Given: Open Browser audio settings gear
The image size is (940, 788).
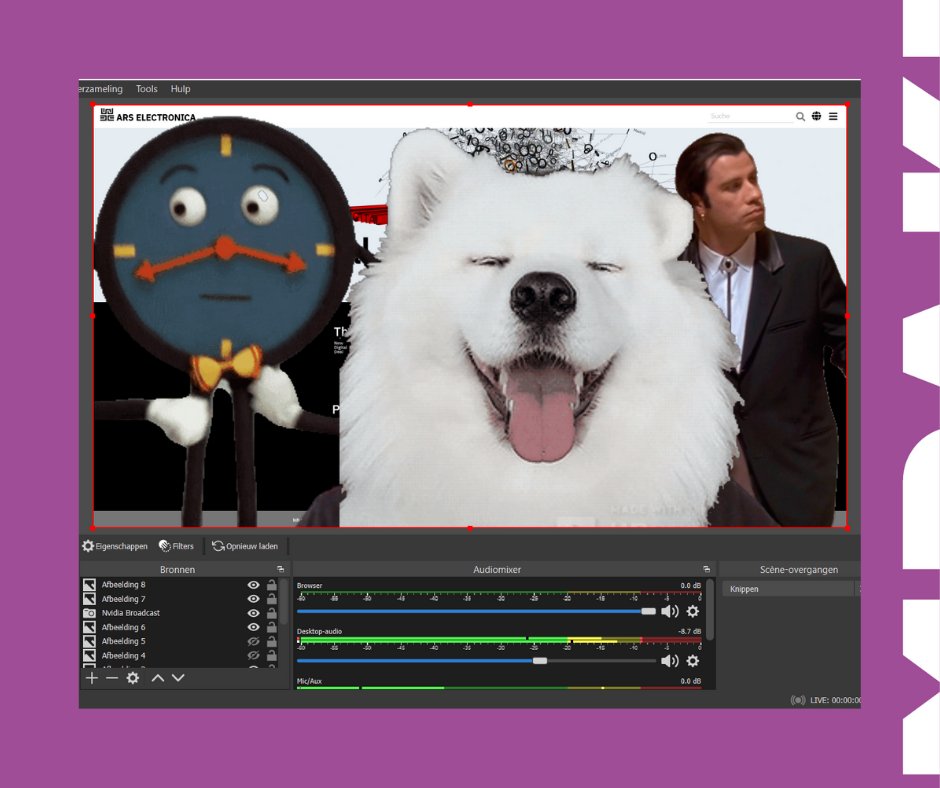Looking at the screenshot, I should coord(692,611).
